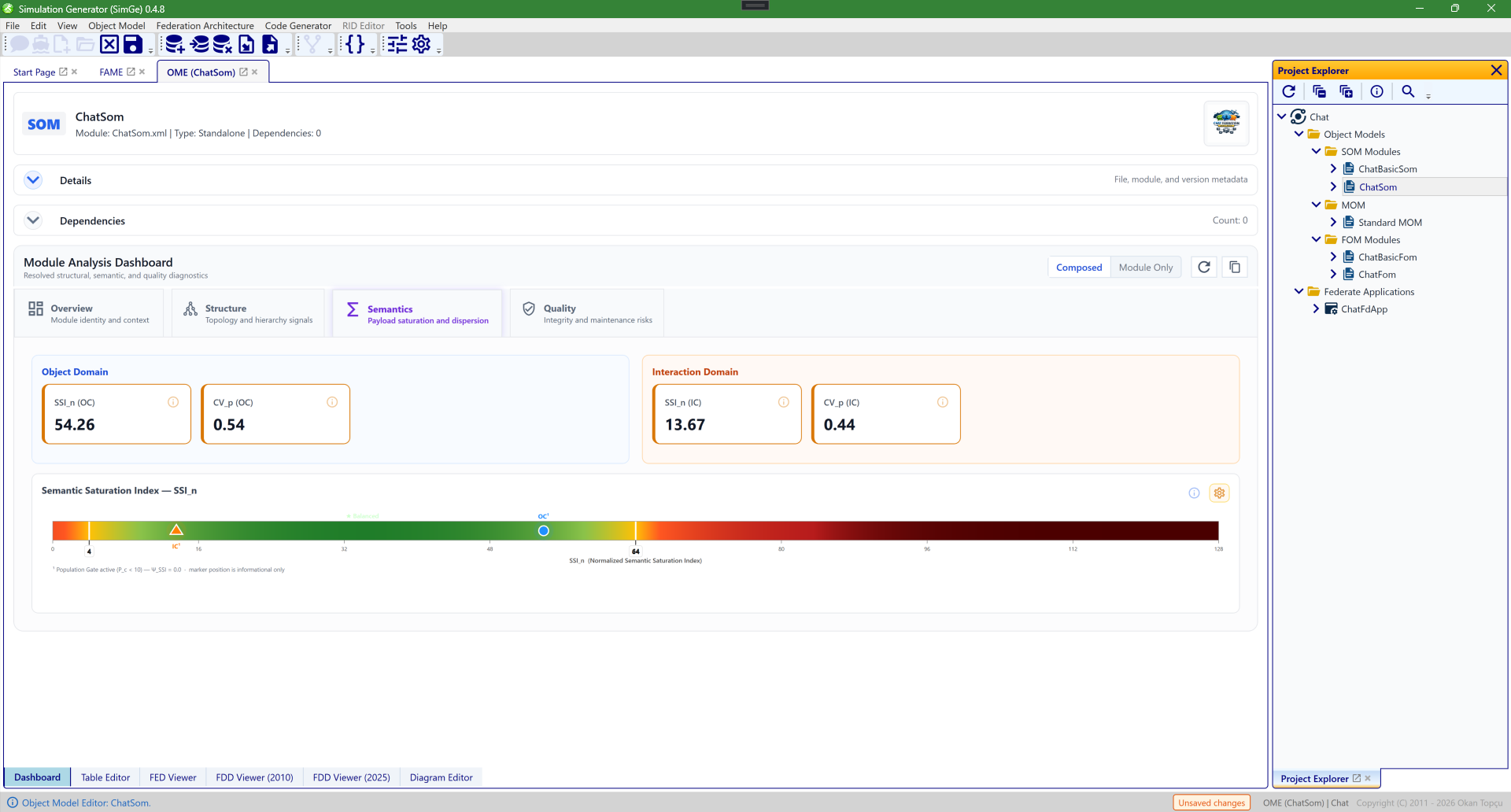
Task: Open the Federation Architecture menu
Action: pos(205,25)
